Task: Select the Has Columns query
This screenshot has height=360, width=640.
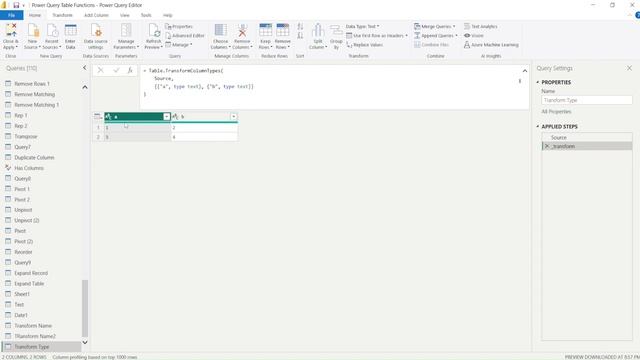Action: (x=29, y=168)
